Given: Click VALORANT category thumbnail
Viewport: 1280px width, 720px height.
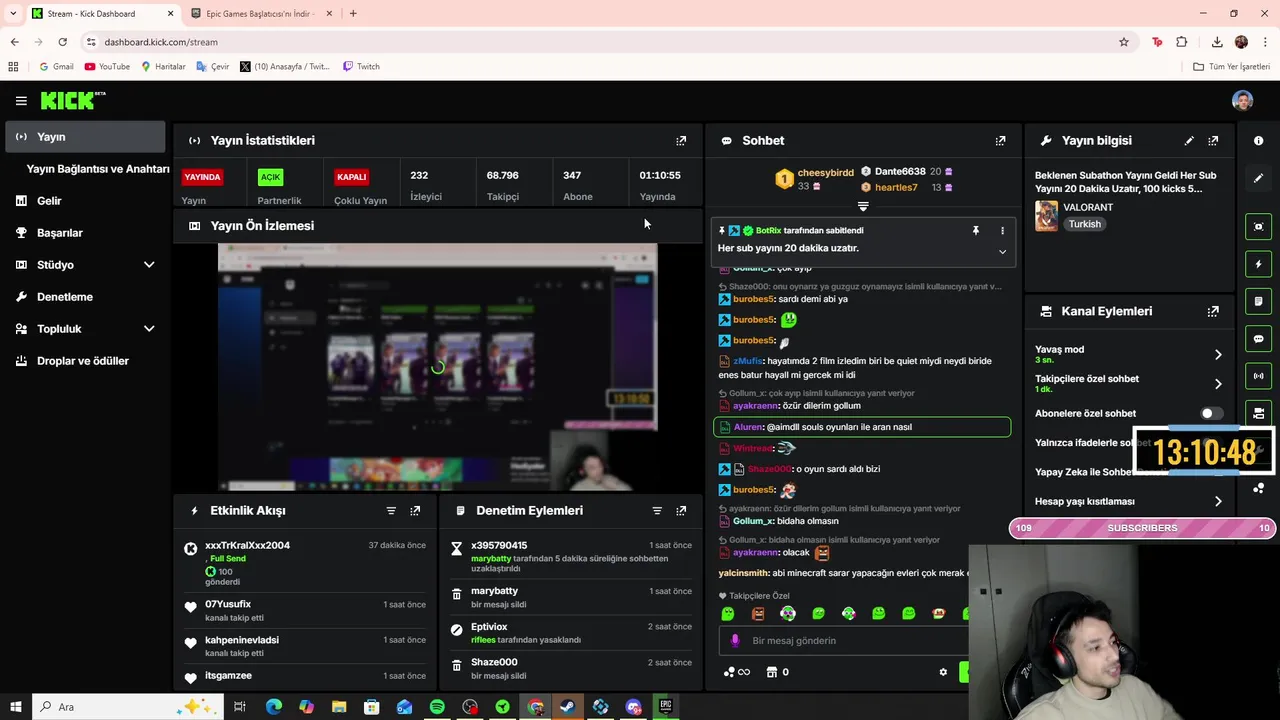Looking at the screenshot, I should tap(1046, 216).
